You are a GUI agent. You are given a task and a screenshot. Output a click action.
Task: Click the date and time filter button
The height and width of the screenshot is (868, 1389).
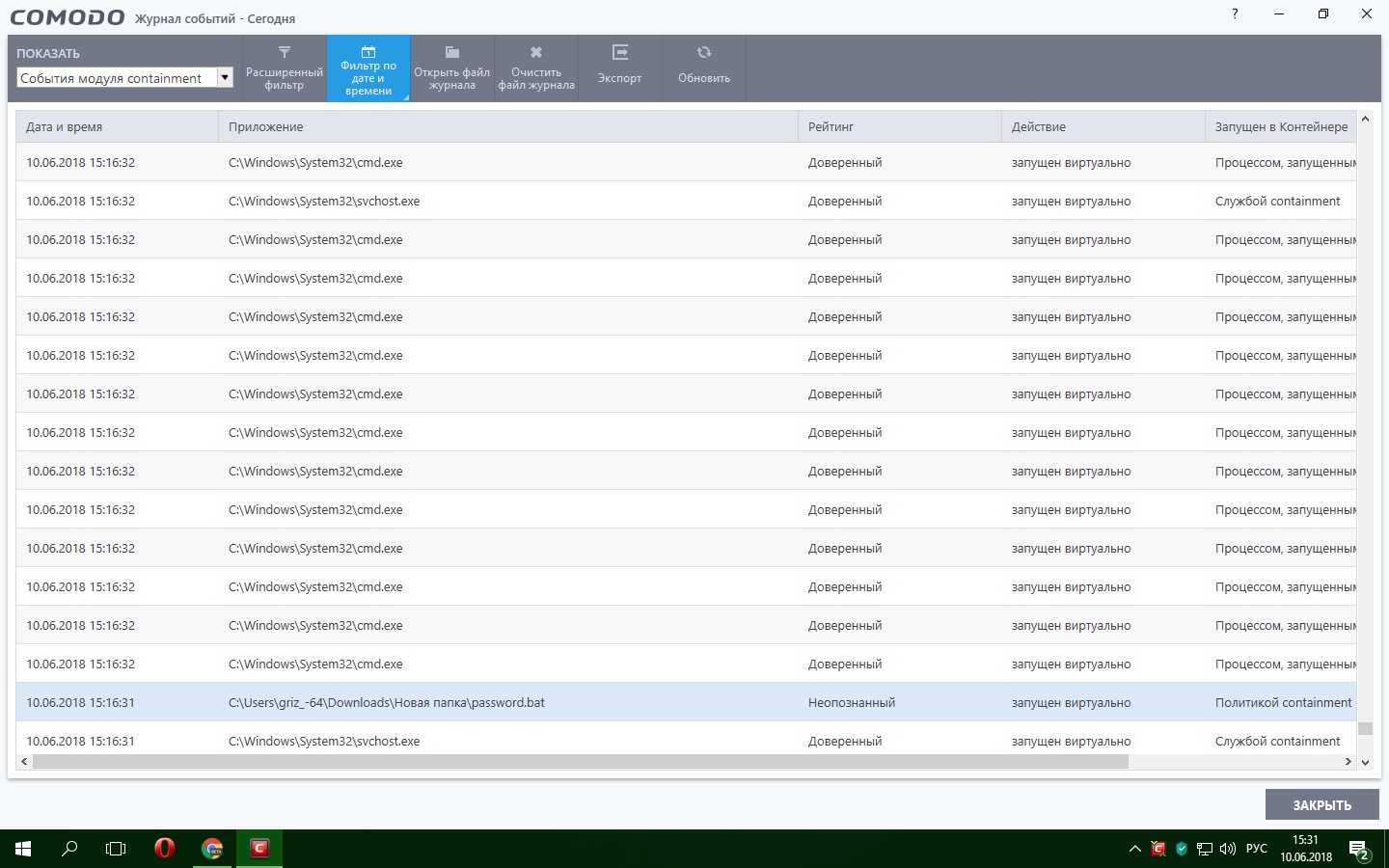click(368, 68)
